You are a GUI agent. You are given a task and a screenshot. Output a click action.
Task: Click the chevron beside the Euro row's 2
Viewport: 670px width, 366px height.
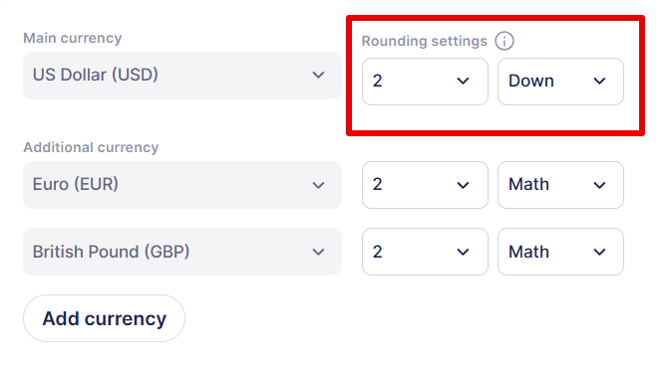[463, 185]
